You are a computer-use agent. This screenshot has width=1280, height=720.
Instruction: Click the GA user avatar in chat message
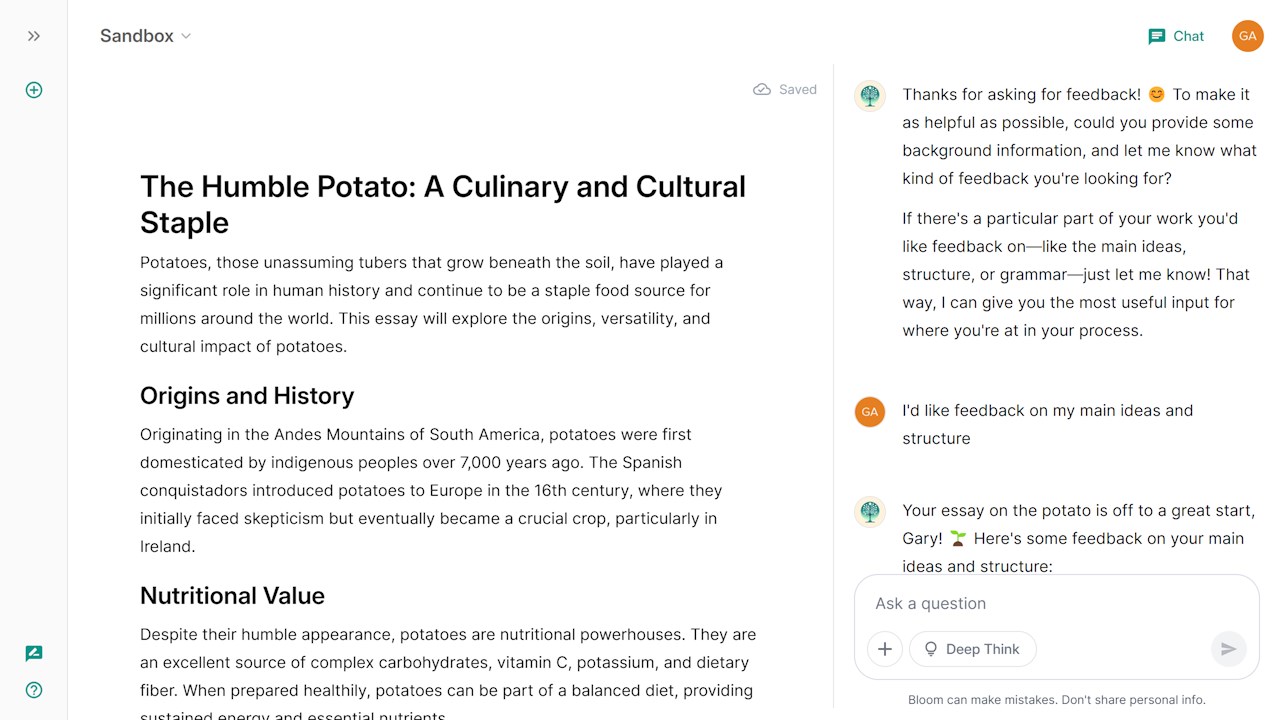[870, 412]
